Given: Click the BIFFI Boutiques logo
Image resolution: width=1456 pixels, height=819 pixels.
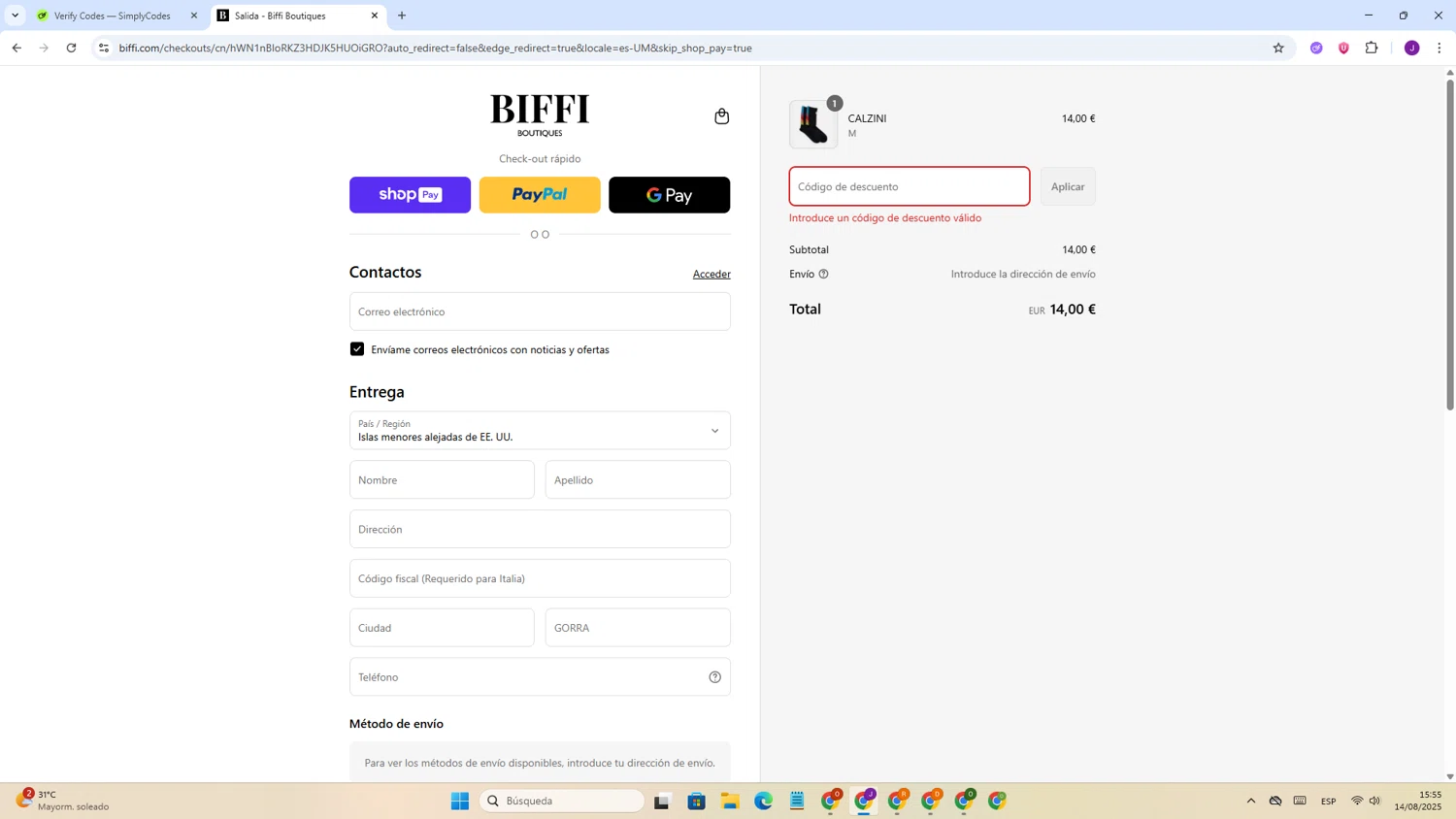Looking at the screenshot, I should pyautogui.click(x=540, y=115).
